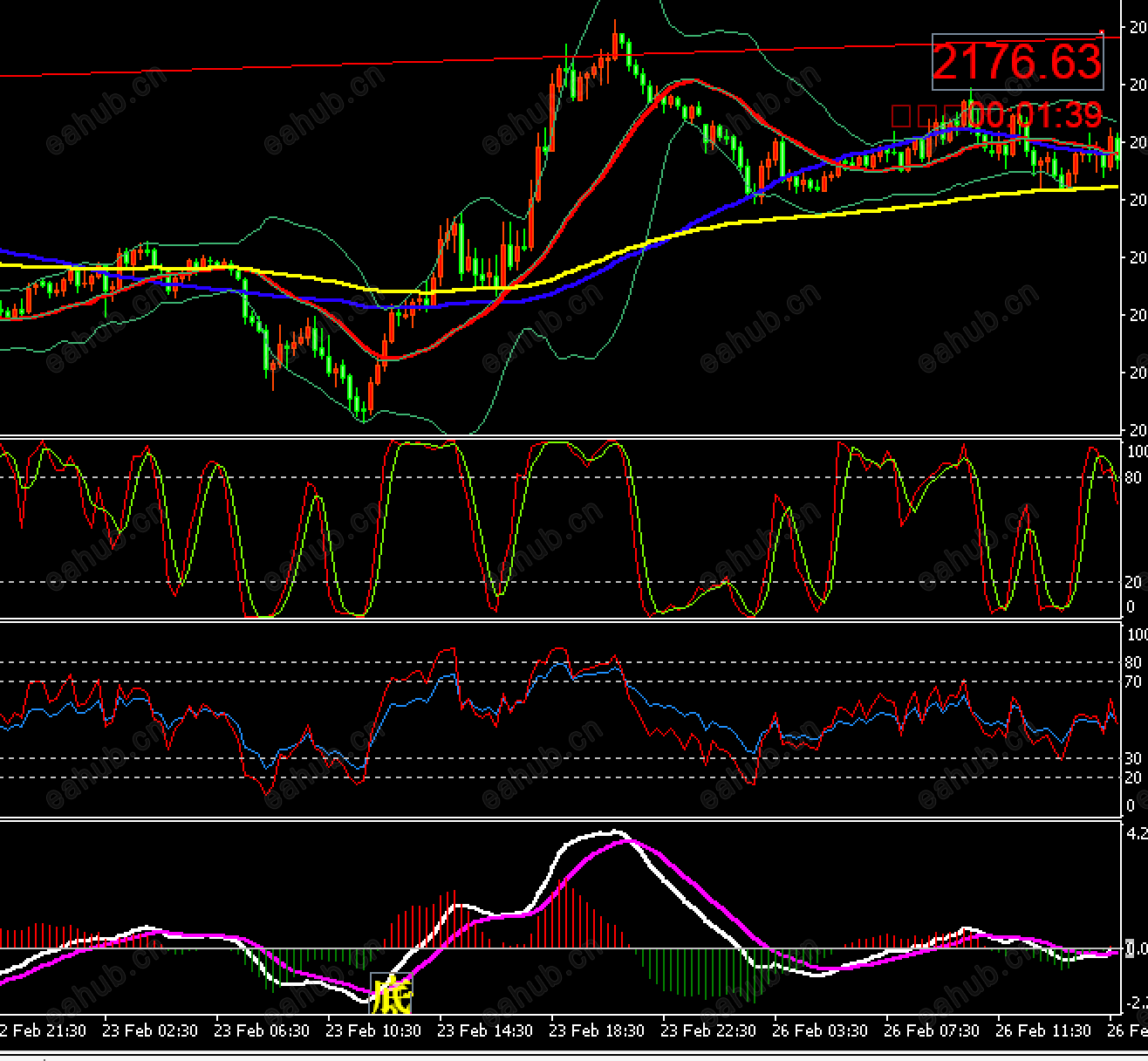This screenshot has width=1148, height=1061.
Task: Click the time axis label 23 Feb 02:30
Action: pyautogui.click(x=150, y=1030)
